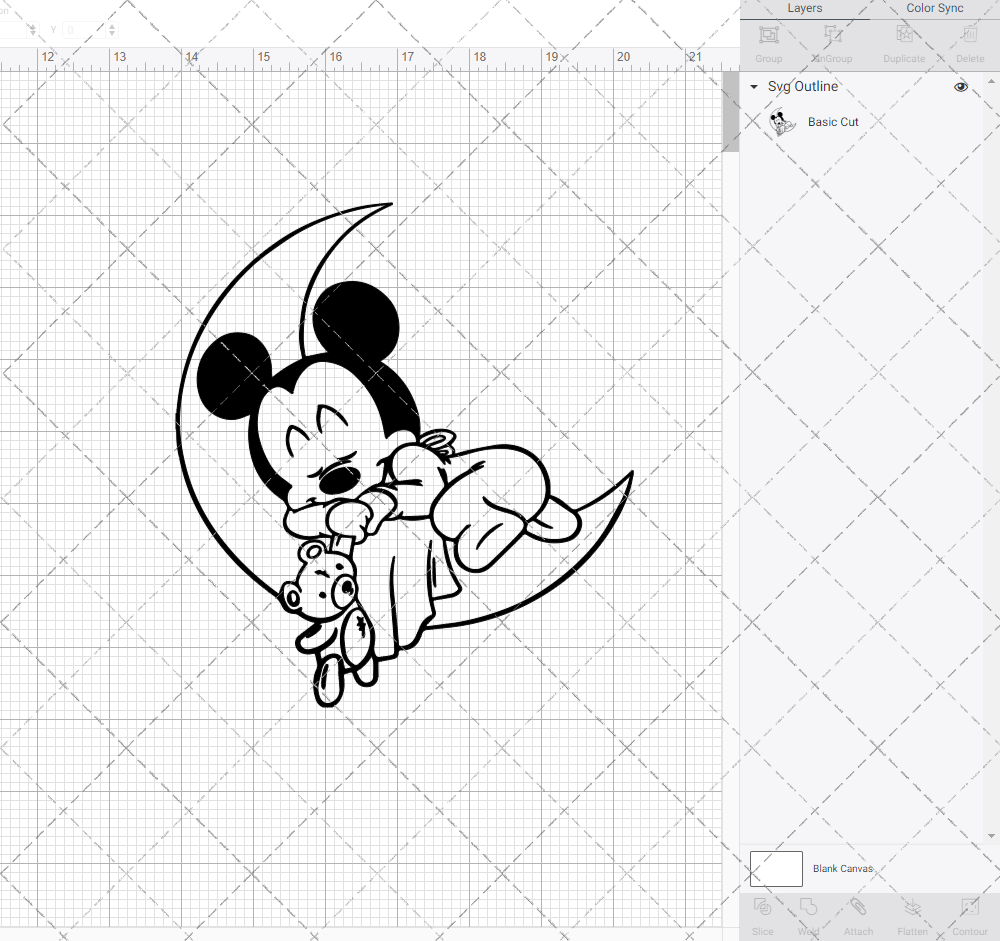Collapse the Svg Outline layer group

coord(752,87)
